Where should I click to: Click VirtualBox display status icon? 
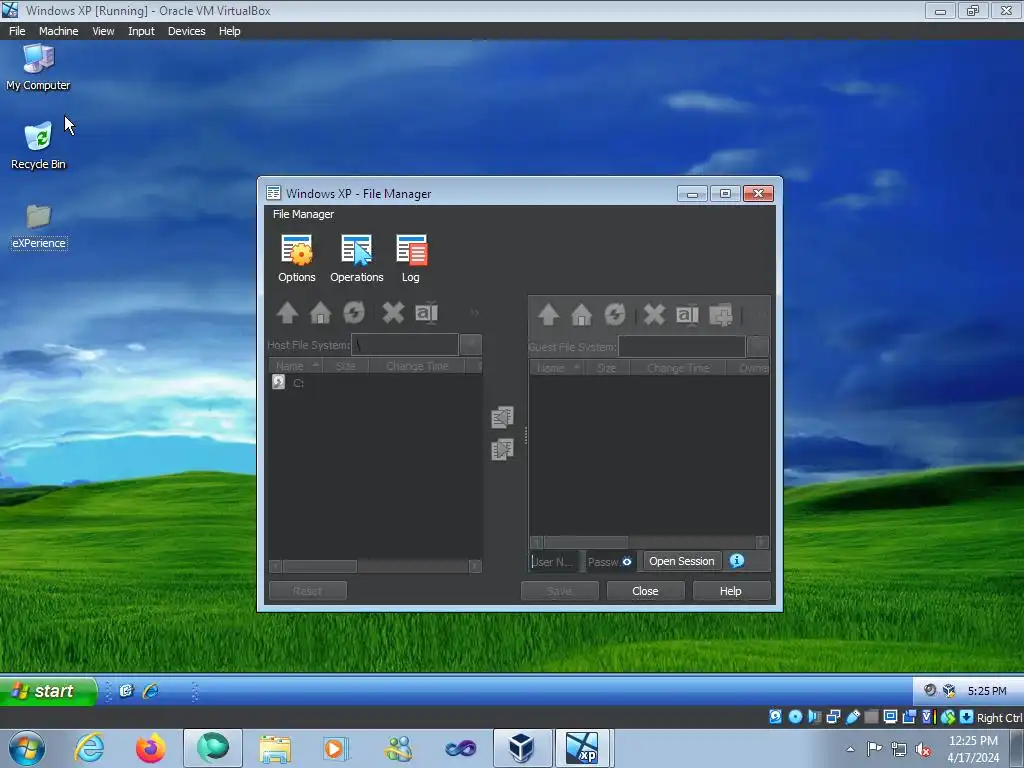click(x=890, y=716)
